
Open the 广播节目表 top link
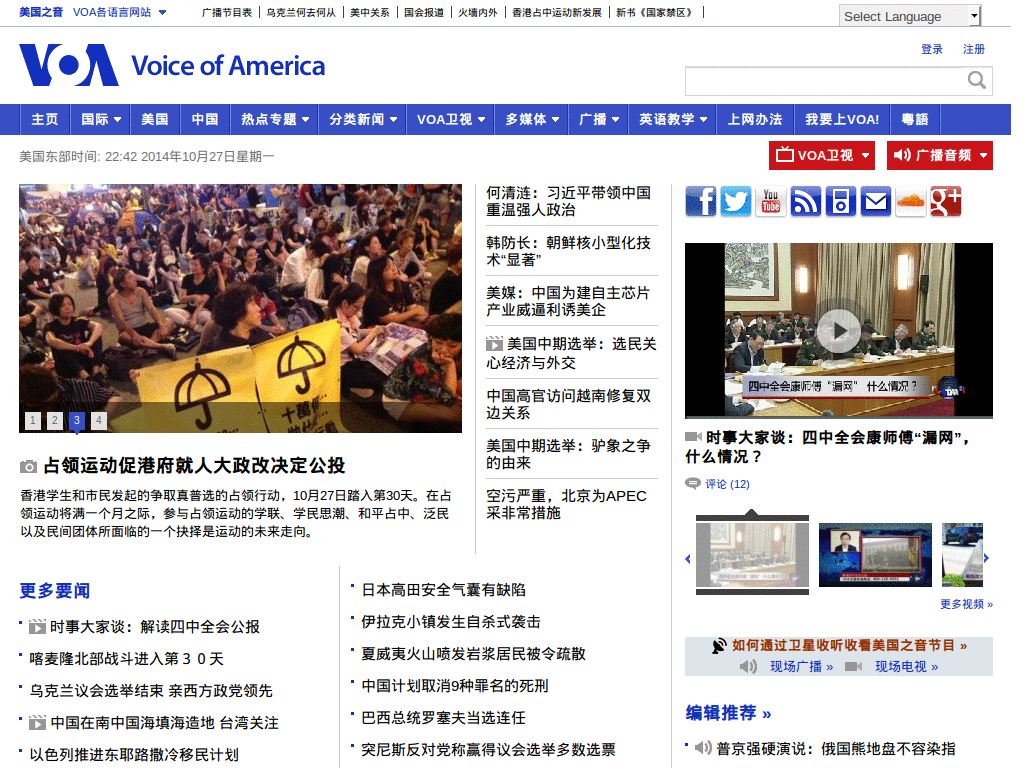[227, 12]
